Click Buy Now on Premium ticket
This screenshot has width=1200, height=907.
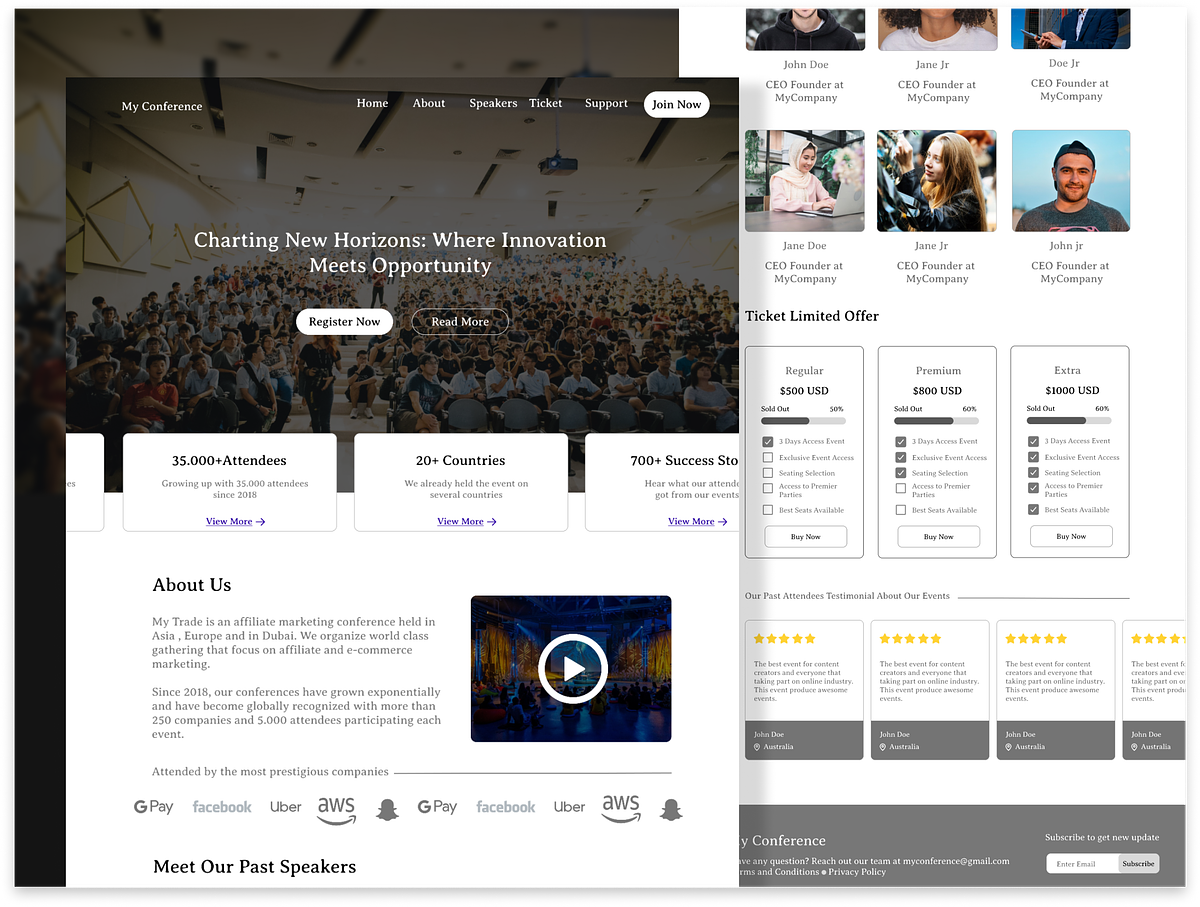tap(938, 537)
